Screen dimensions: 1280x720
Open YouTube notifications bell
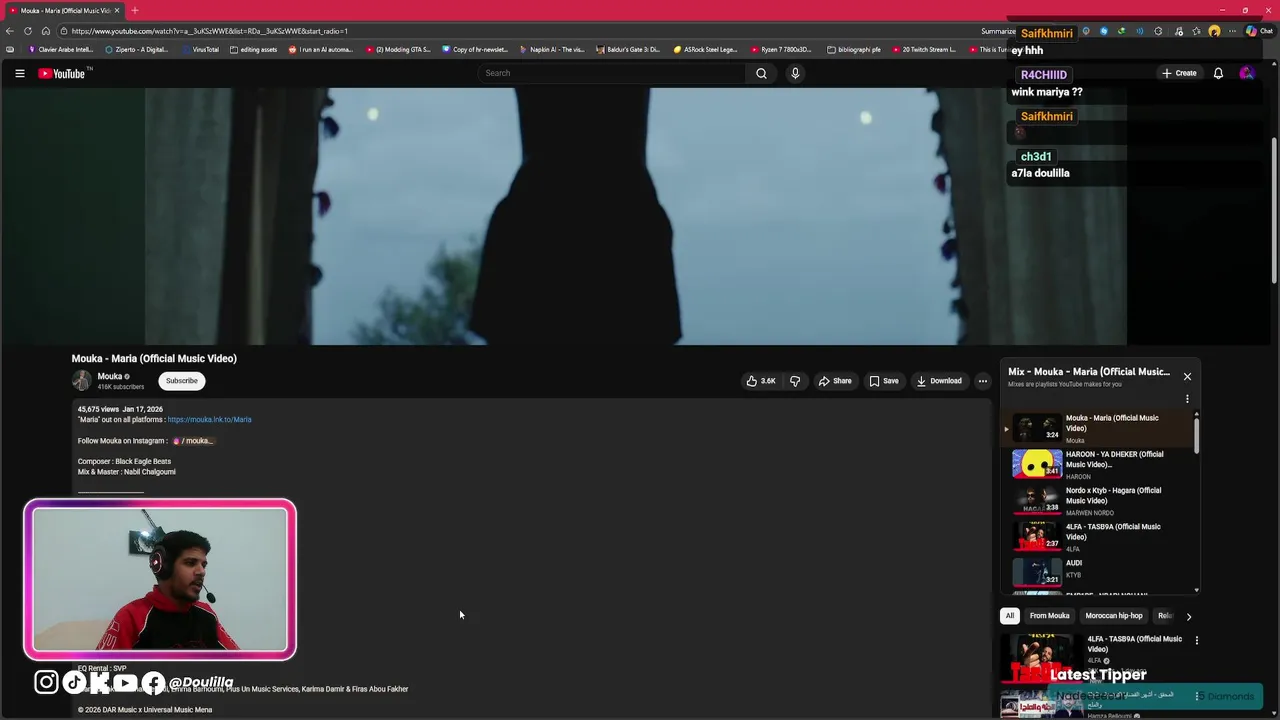[1218, 73]
